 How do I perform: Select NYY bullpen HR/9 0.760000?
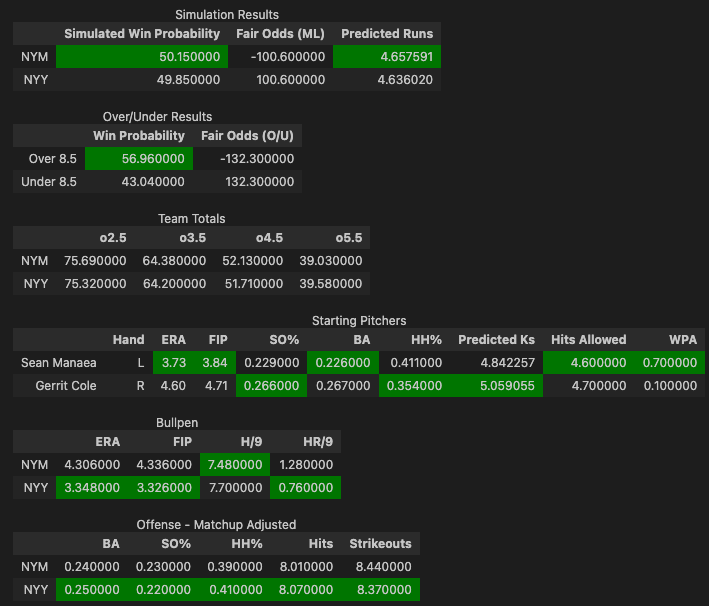306,488
